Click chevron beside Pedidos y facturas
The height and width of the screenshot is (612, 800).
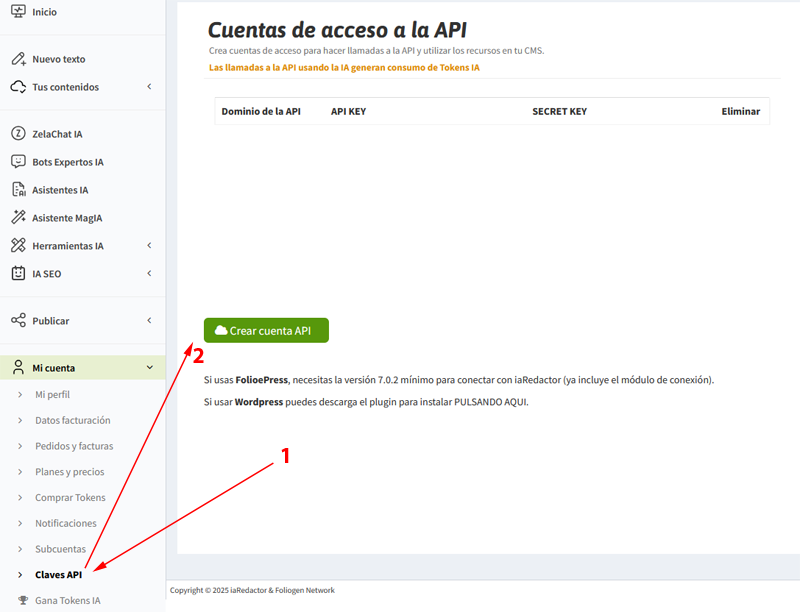[20, 446]
